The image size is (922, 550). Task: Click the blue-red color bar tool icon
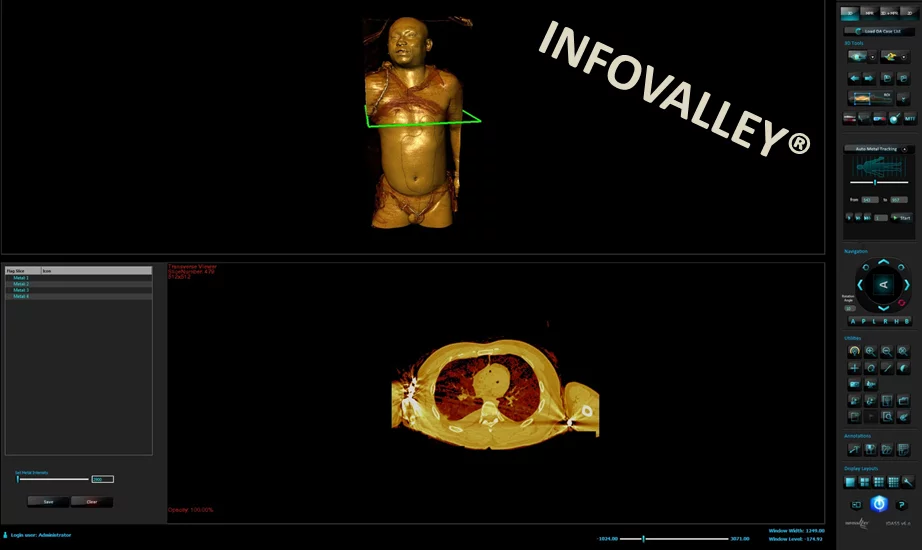pyautogui.click(x=879, y=118)
